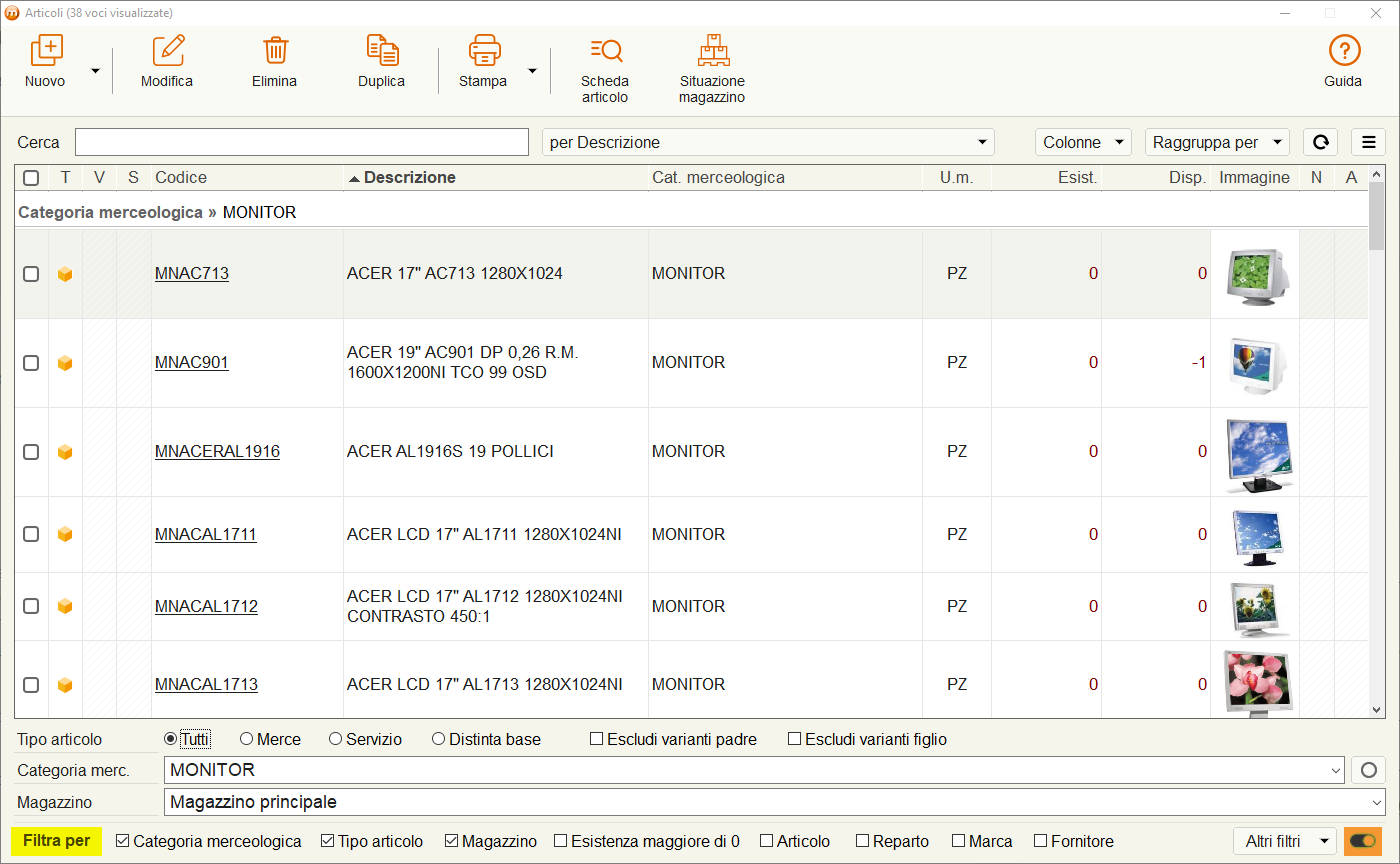Check the box for row MNACAL1711
1400x864 pixels.
[31, 534]
